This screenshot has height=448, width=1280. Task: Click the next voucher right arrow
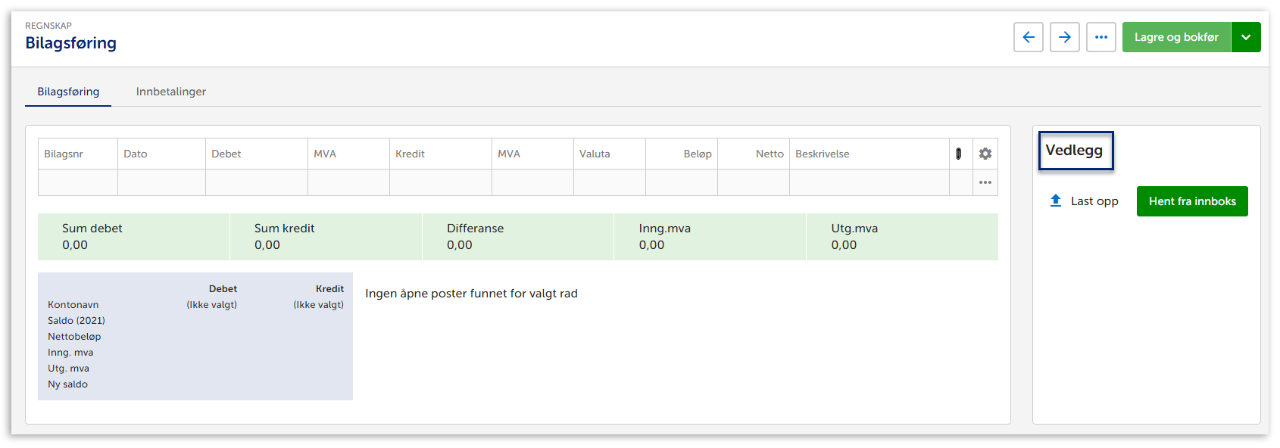click(x=1065, y=37)
